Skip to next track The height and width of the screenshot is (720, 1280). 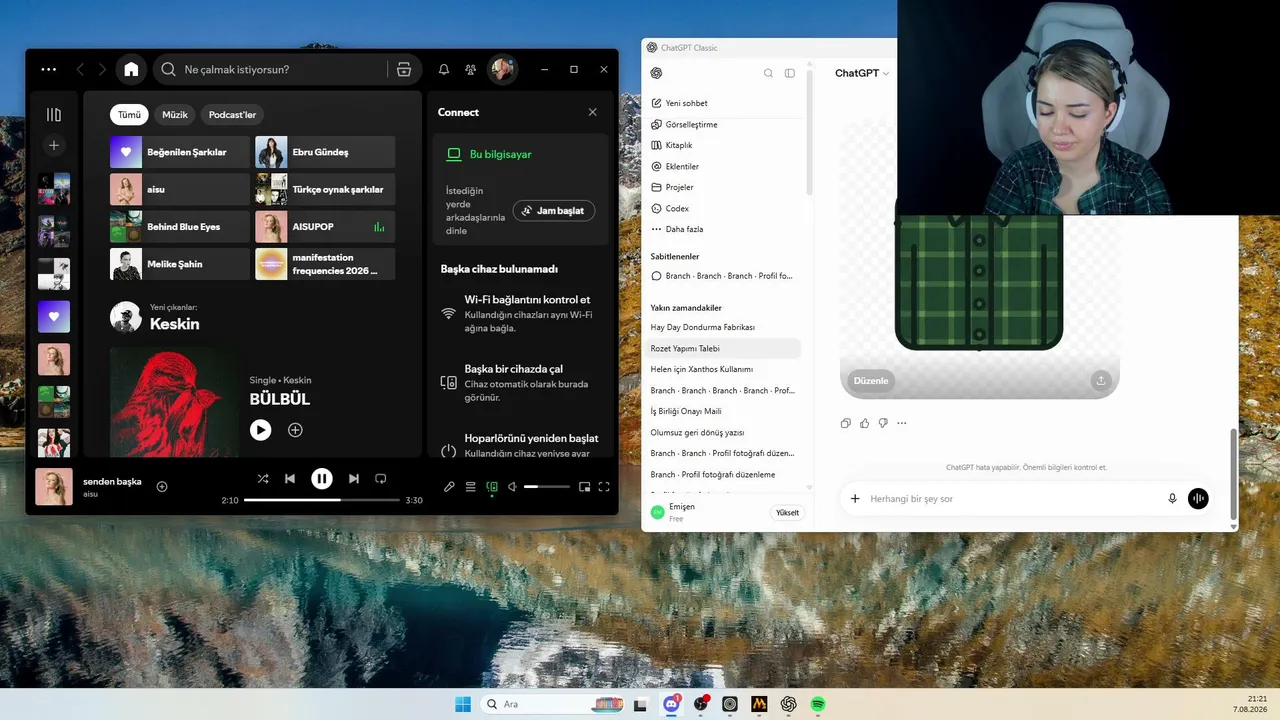[353, 479]
